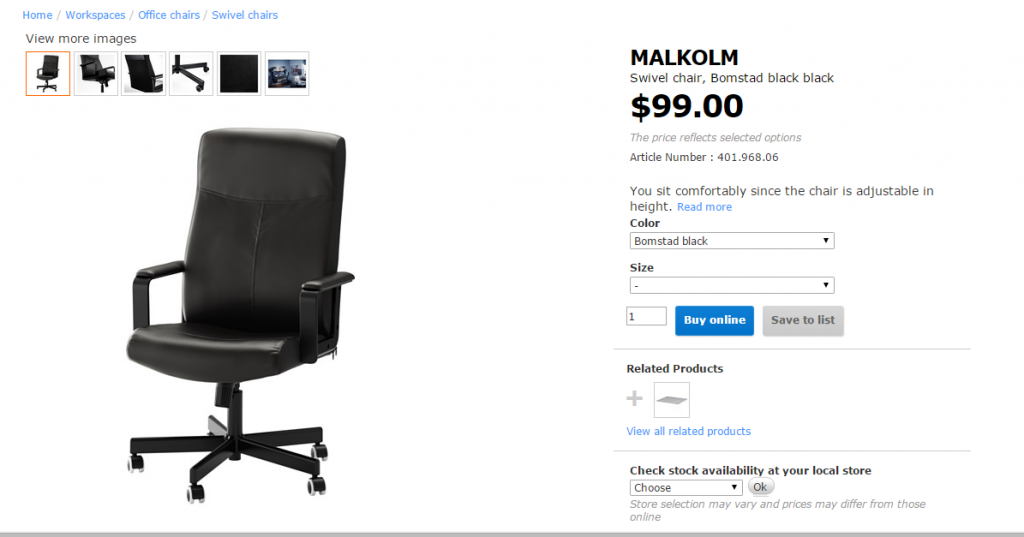Click Read more in product description

(704, 207)
